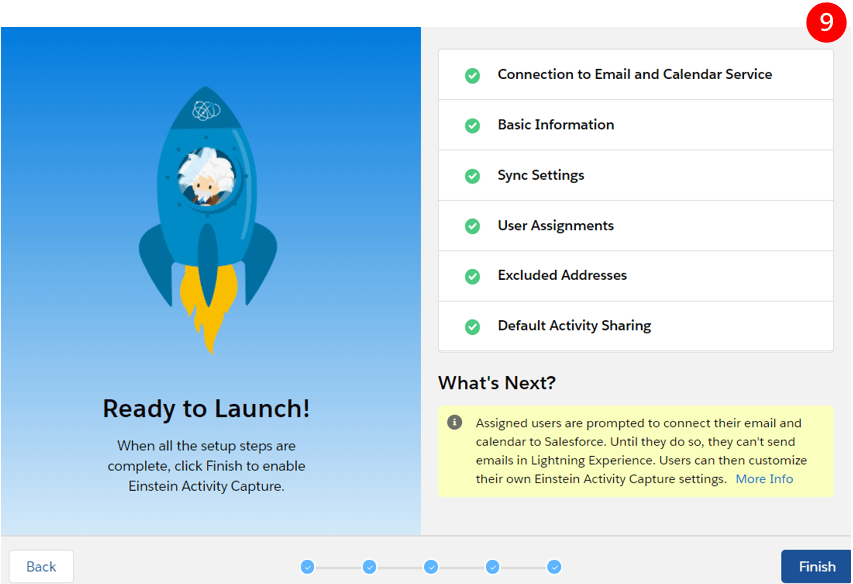The height and width of the screenshot is (584, 853).
Task: Click the last progress step dot
Action: 554,567
